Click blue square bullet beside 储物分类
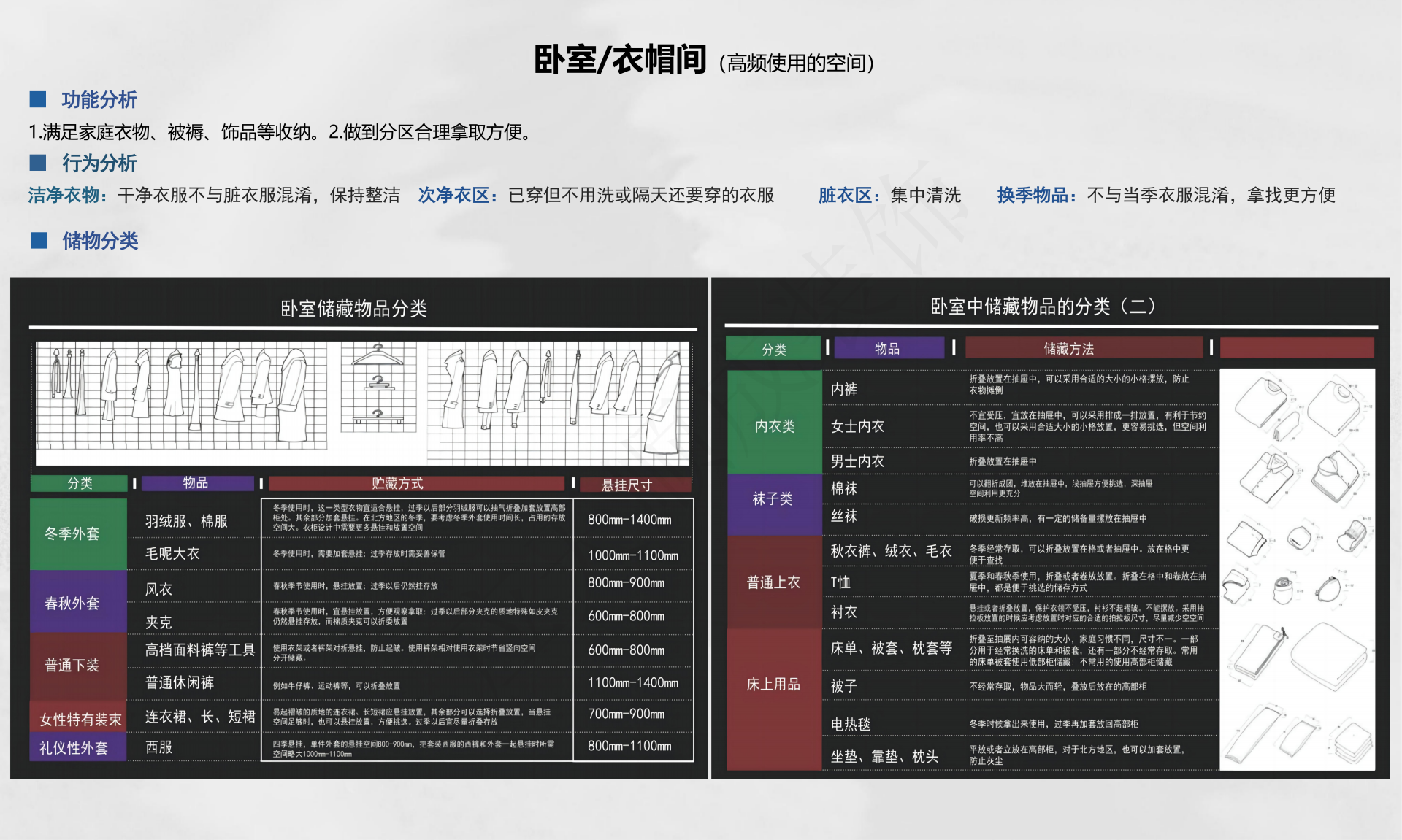The height and width of the screenshot is (840, 1402). pyautogui.click(x=39, y=240)
